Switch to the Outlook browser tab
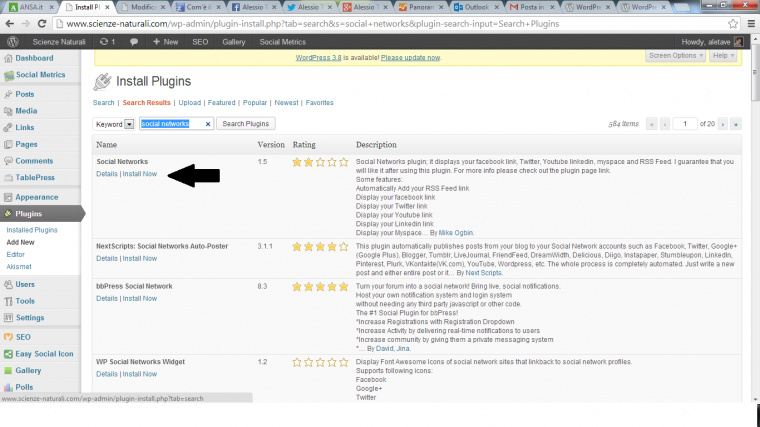Image resolution: width=760 pixels, height=427 pixels. (476, 7)
